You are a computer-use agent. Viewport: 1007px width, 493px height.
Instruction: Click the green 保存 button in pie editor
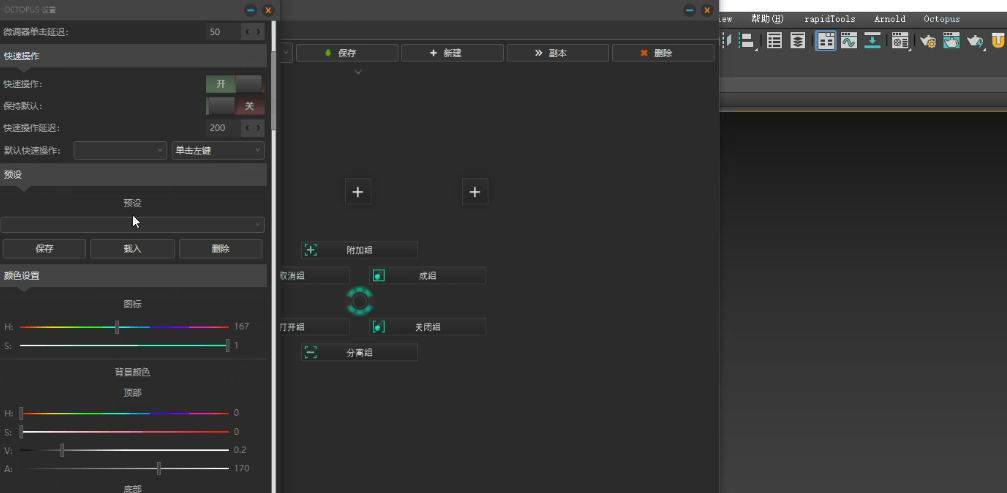tap(347, 53)
